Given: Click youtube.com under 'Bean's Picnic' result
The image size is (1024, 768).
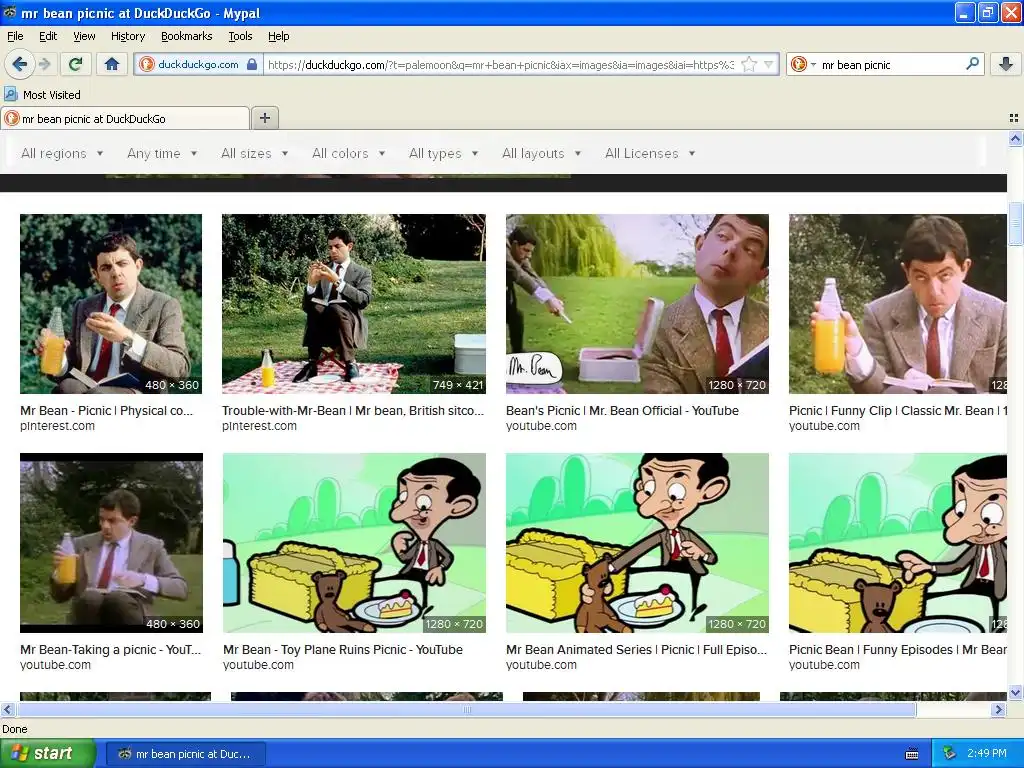Looking at the screenshot, I should (541, 426).
